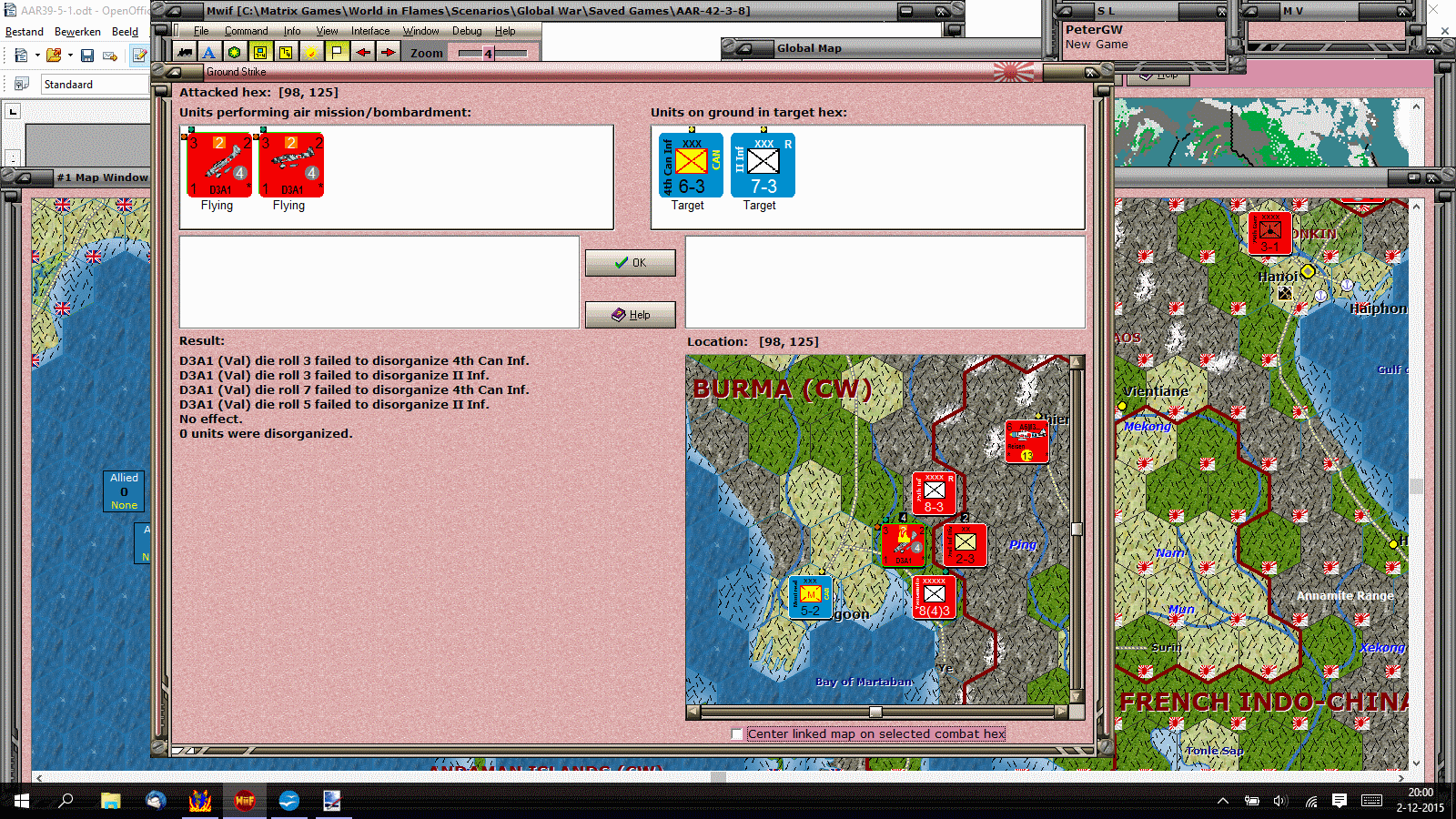Screen dimensions: 1456x819
Task: Click the minimap scroll-down arrow
Action: pos(1077,697)
